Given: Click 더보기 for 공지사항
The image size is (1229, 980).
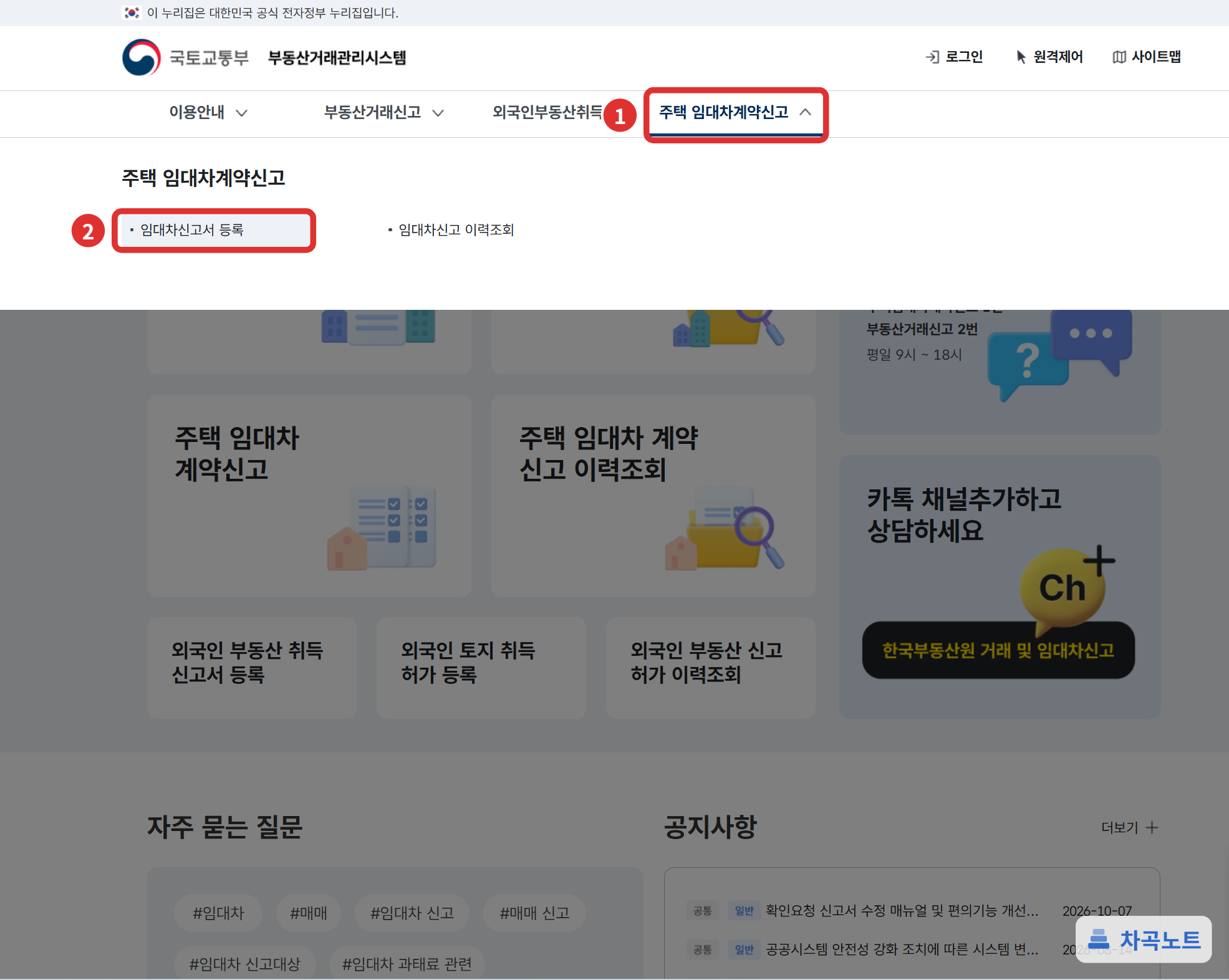Looking at the screenshot, I should tap(1120, 828).
